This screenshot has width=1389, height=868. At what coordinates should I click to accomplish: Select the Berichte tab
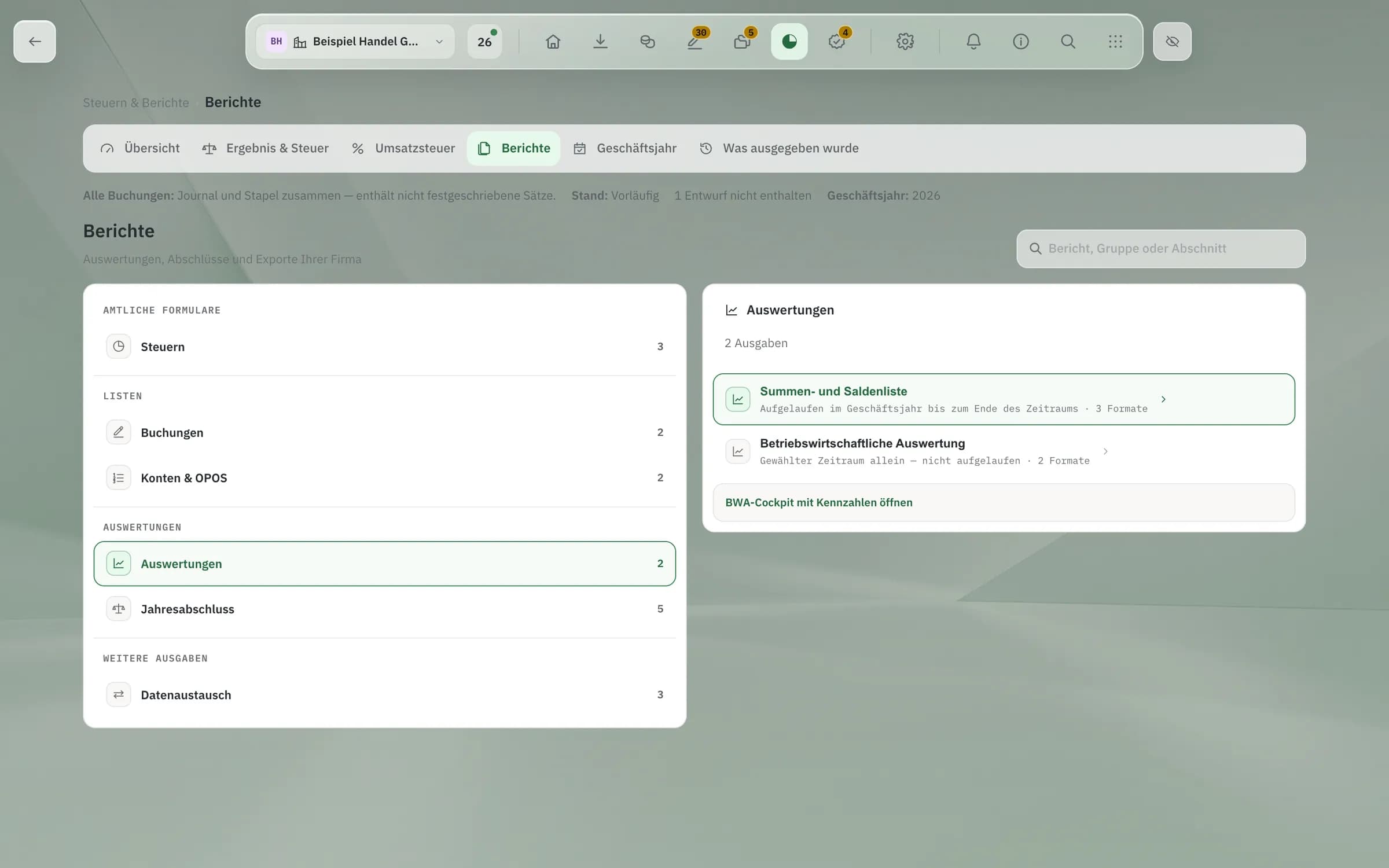point(514,148)
